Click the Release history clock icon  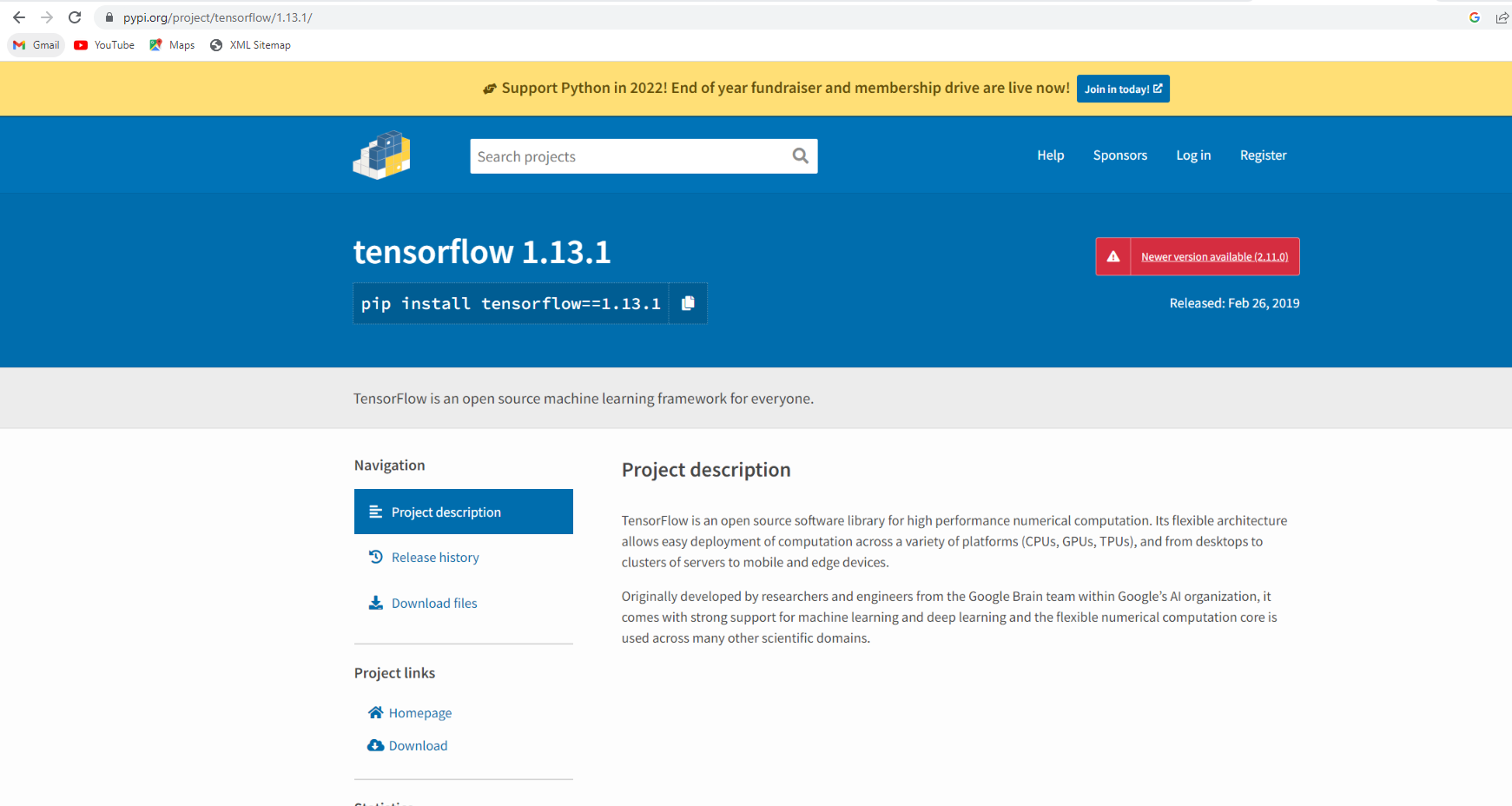point(376,557)
